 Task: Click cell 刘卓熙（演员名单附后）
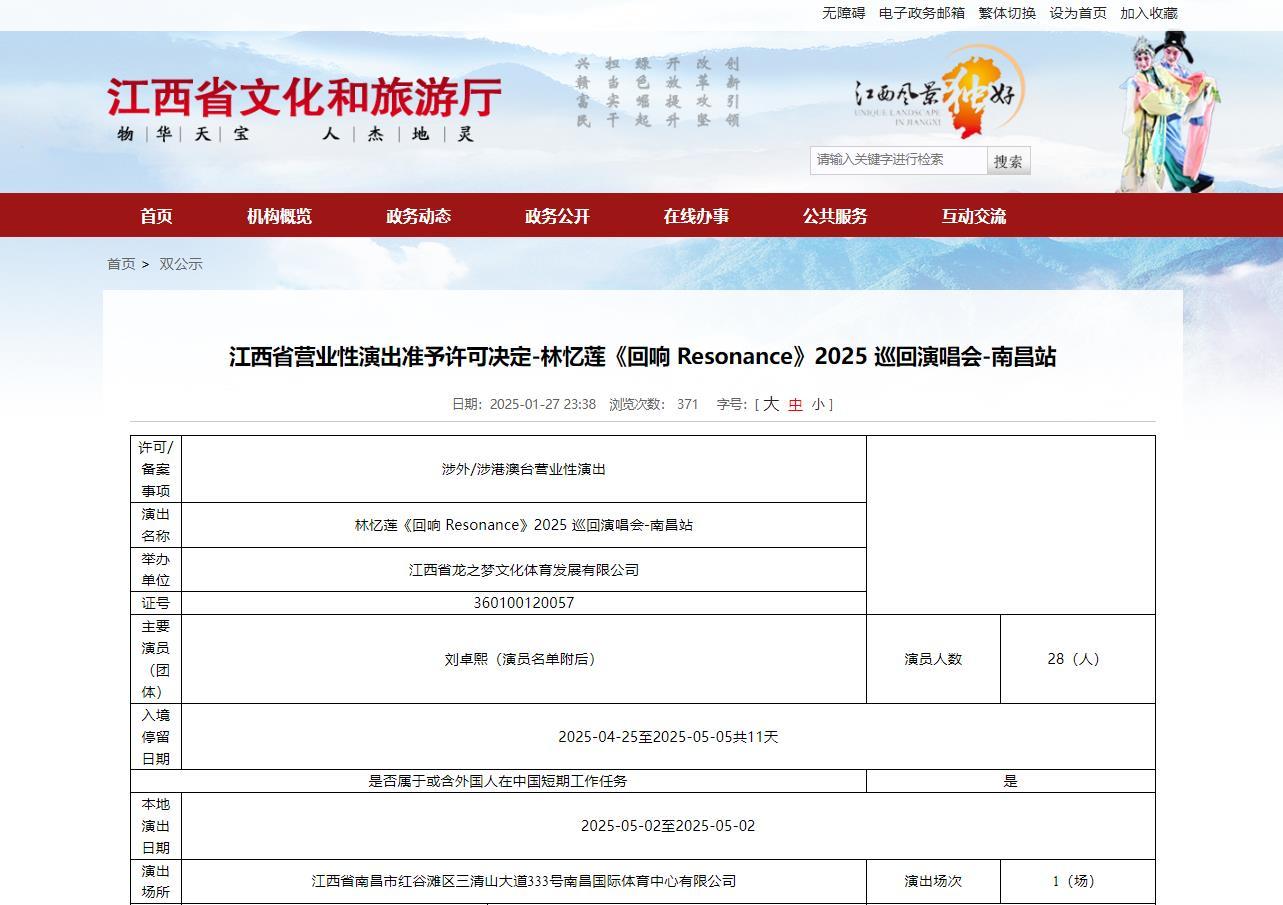523,659
